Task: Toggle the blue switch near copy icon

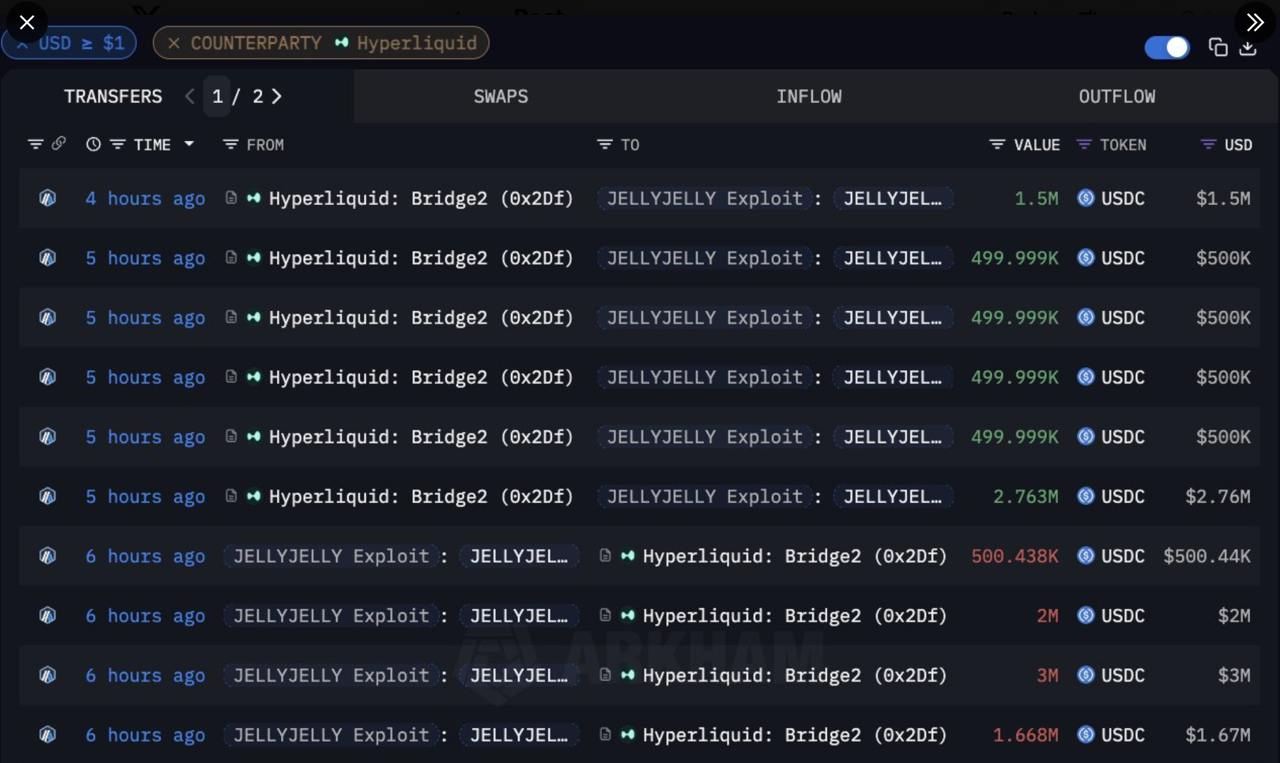Action: coord(1167,47)
